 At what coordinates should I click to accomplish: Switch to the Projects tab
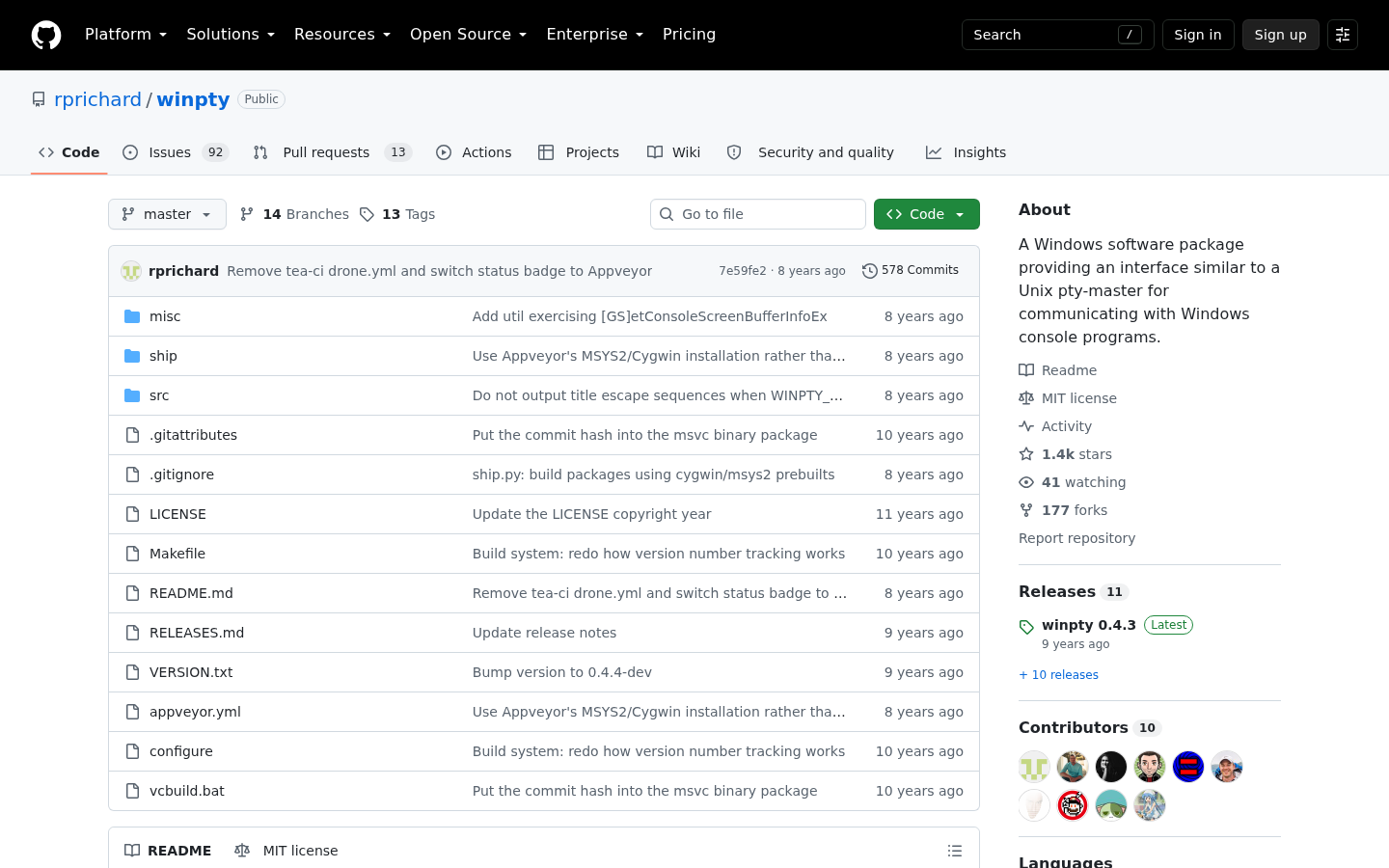tap(579, 152)
